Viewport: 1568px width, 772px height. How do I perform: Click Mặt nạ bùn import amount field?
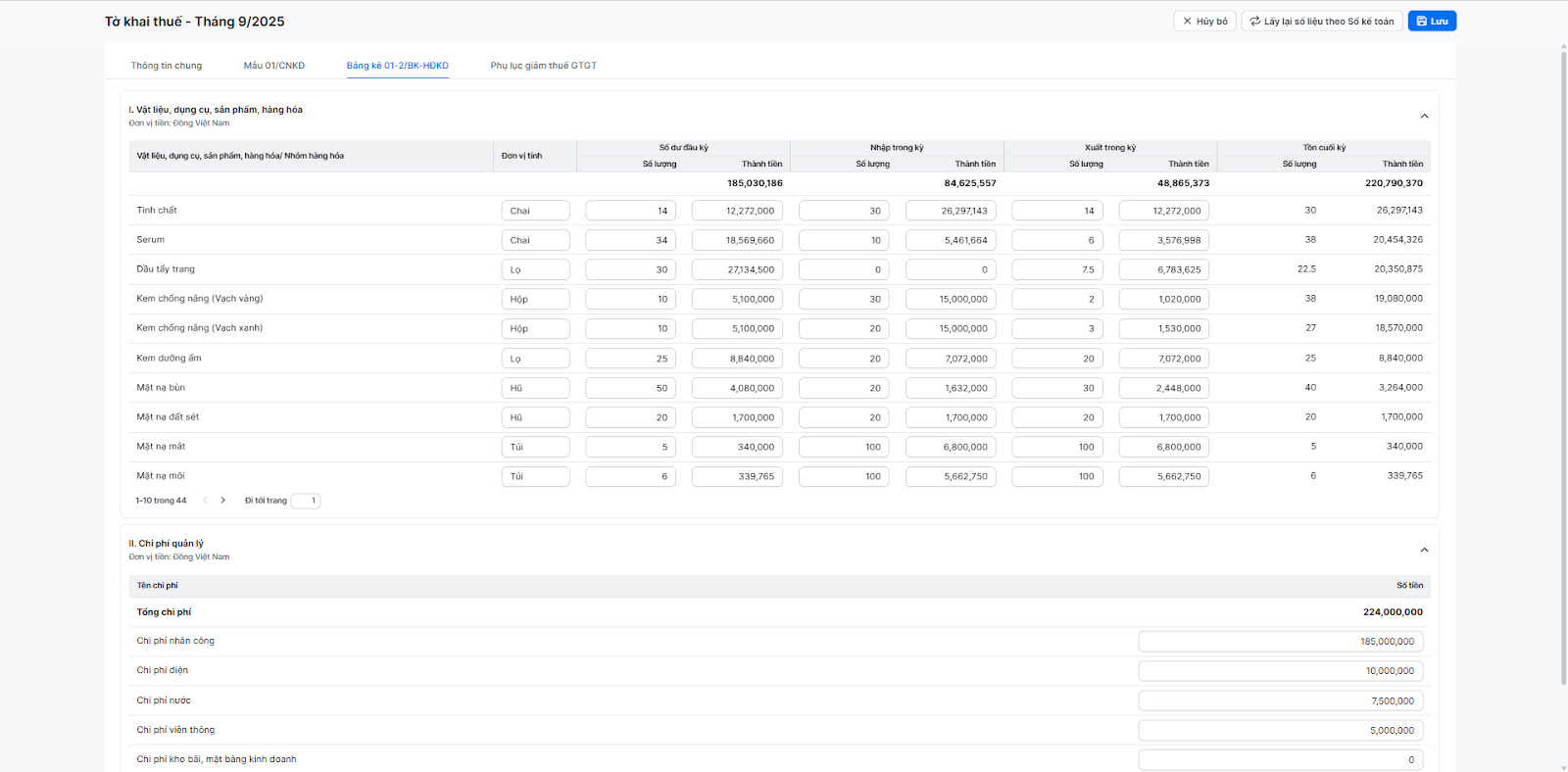click(950, 388)
